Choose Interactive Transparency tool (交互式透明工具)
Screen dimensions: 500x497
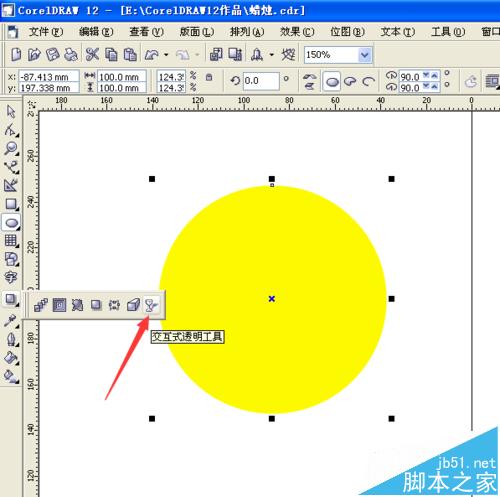151,305
